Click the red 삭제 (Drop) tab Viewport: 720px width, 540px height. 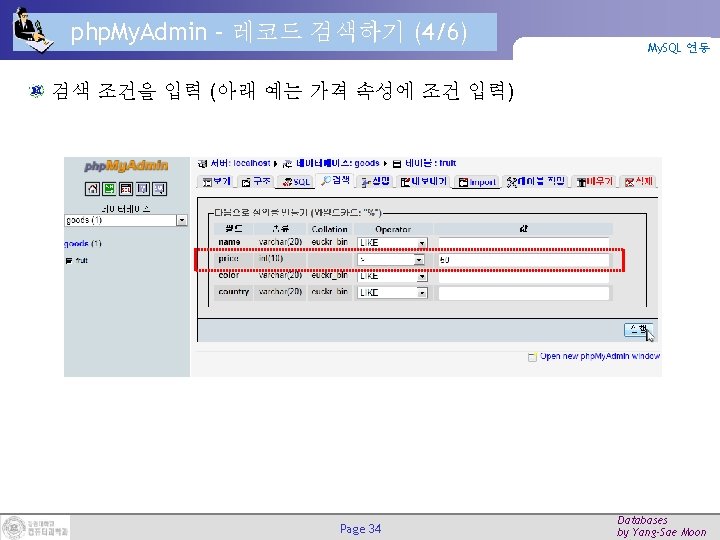638,181
